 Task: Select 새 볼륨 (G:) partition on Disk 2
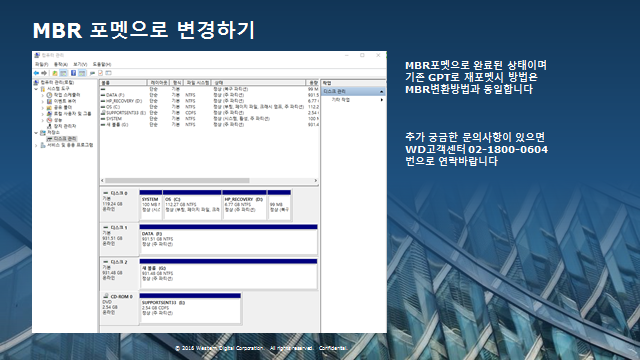(229, 274)
